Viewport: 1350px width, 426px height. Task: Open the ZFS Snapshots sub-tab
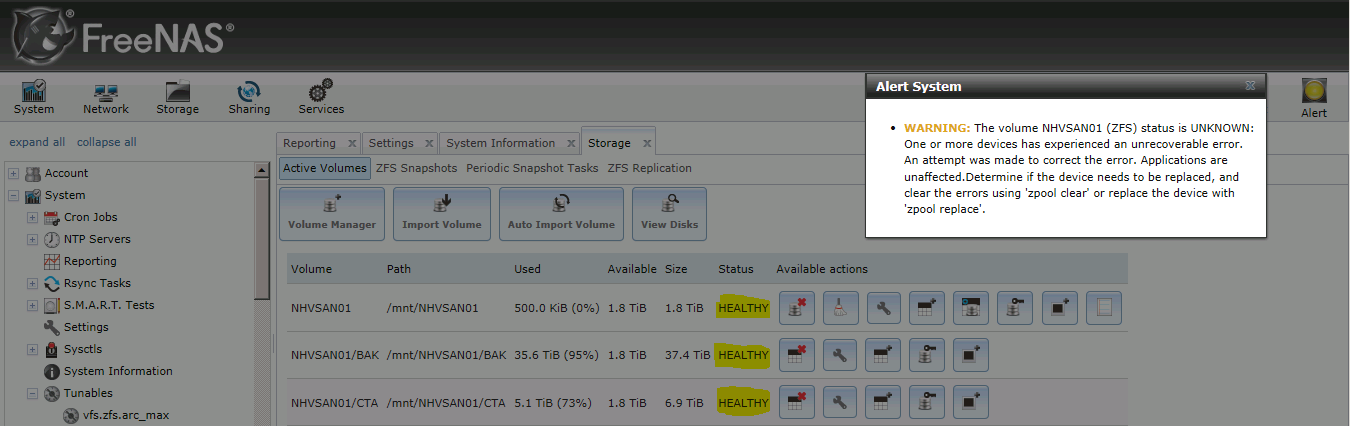[x=416, y=168]
